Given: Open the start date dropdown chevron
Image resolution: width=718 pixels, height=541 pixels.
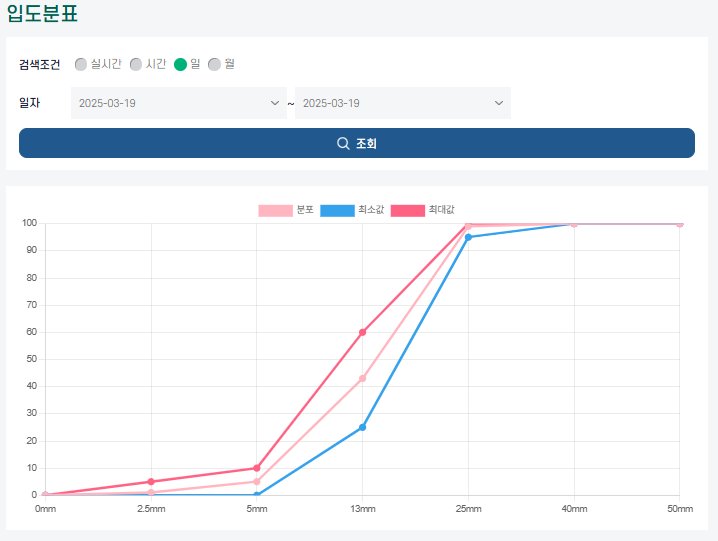Looking at the screenshot, I should coord(275,103).
